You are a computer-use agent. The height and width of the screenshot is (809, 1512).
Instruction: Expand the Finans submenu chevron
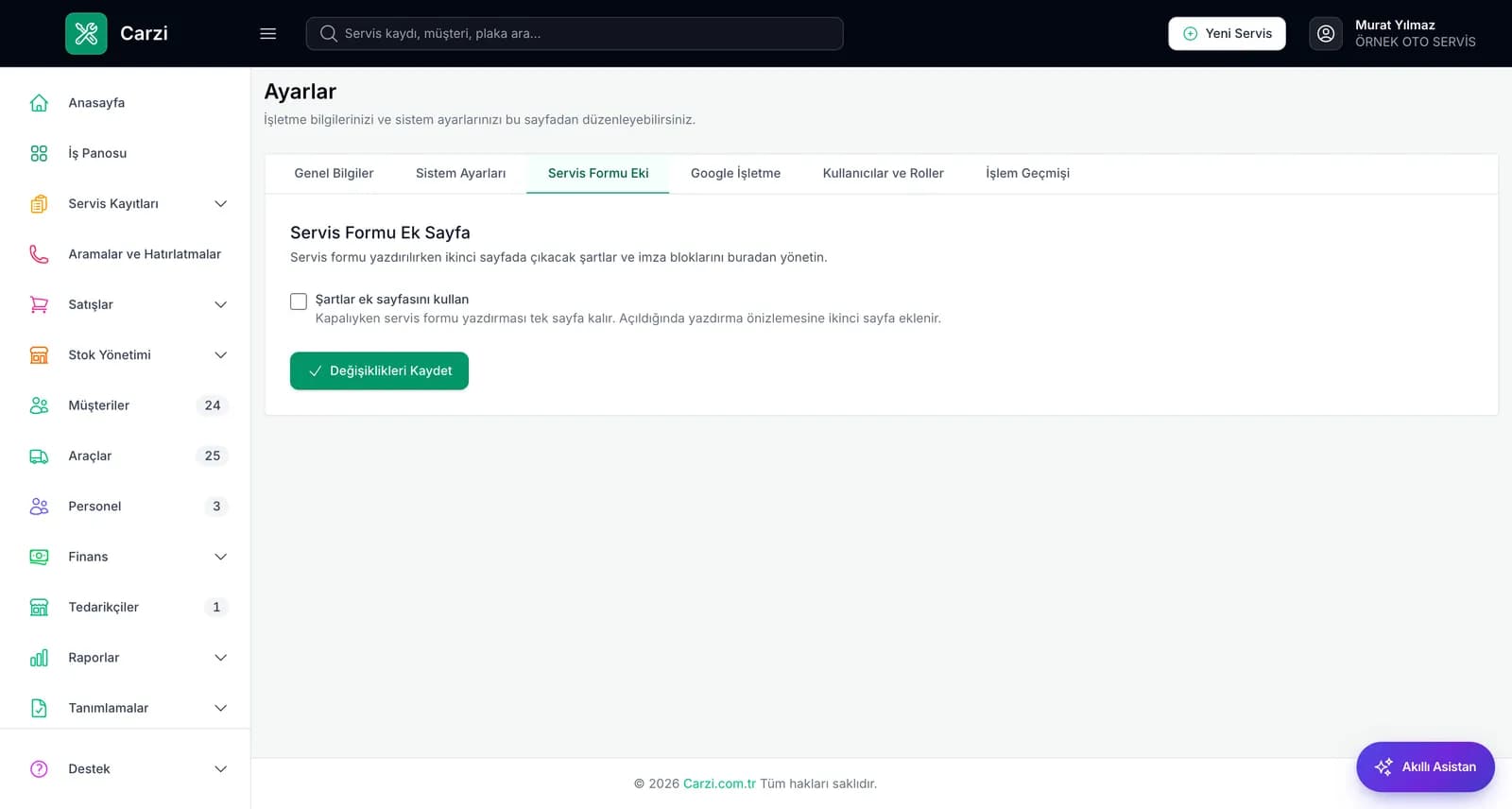coord(220,557)
